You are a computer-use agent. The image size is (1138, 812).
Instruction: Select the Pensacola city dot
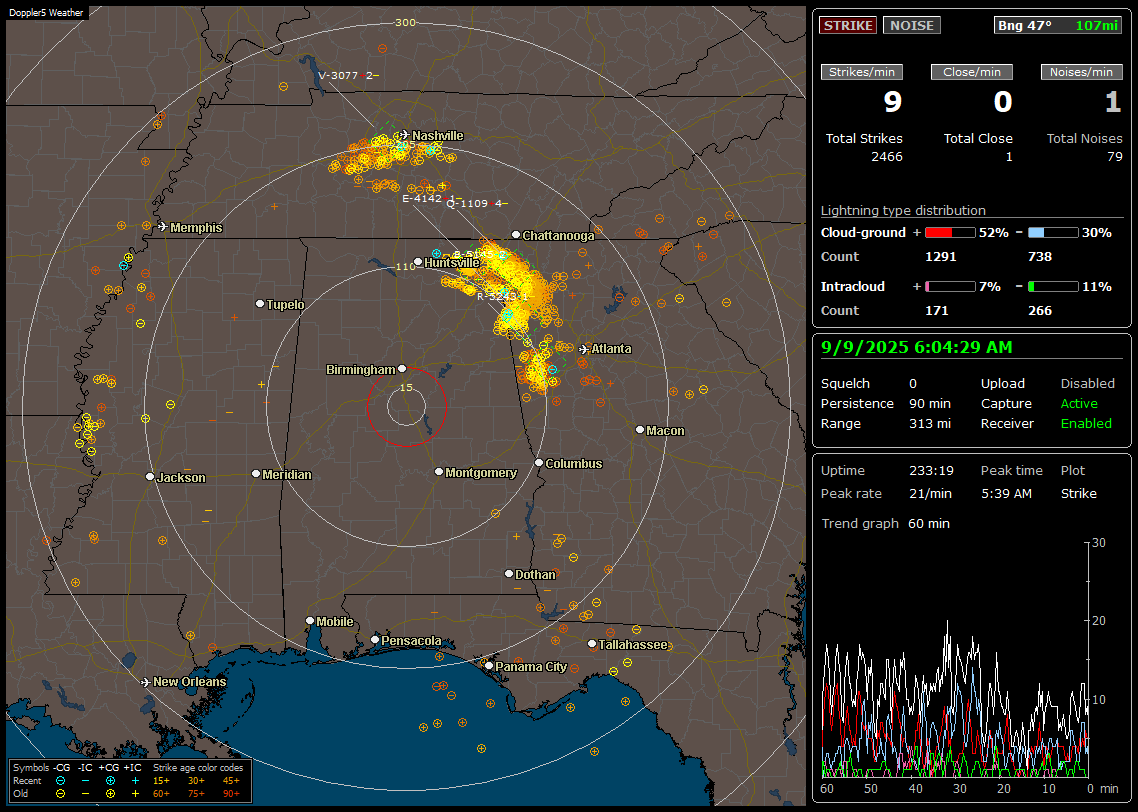click(x=374, y=639)
